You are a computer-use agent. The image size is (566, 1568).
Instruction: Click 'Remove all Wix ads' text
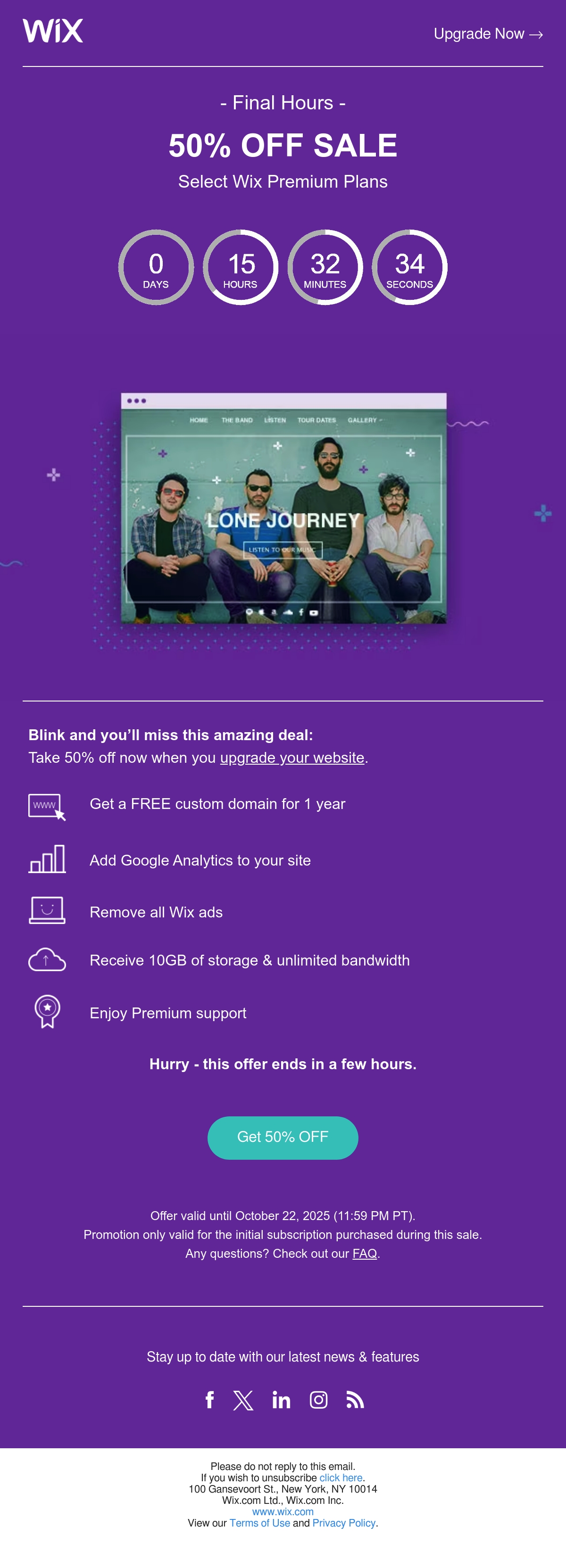156,912
